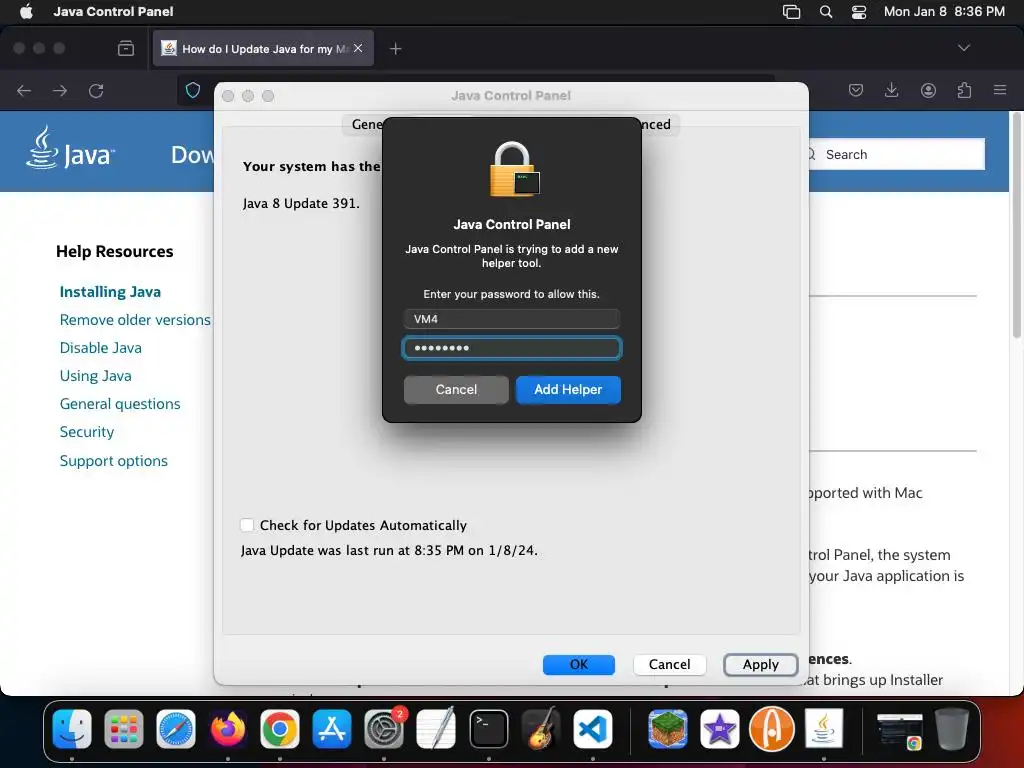Image resolution: width=1024 pixels, height=768 pixels.
Task: Open the Firefox downloads panel
Action: coord(891,90)
